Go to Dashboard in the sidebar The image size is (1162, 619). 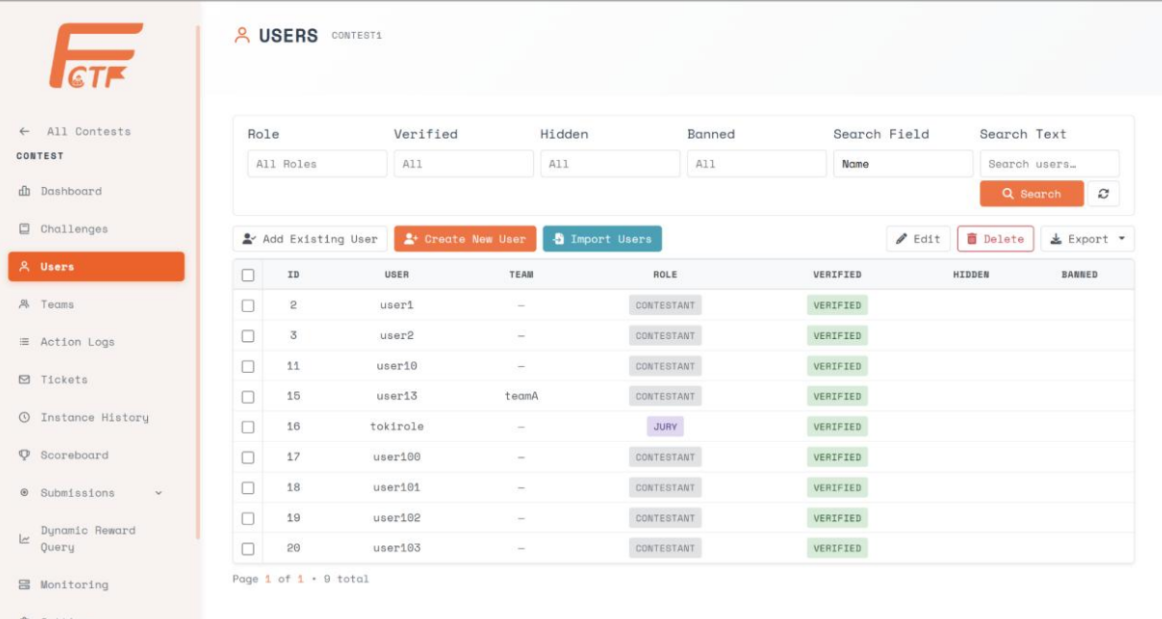pos(96,191)
